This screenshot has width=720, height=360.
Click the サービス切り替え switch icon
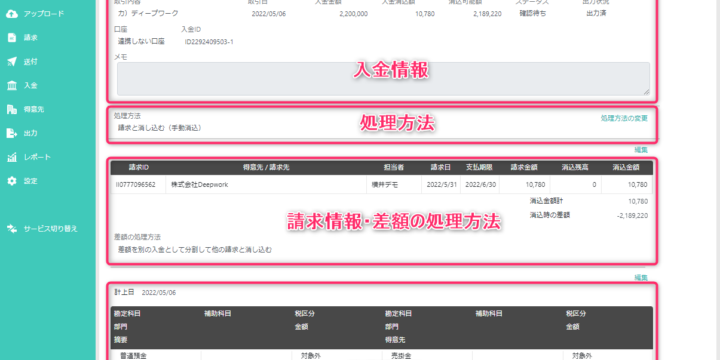click(x=12, y=229)
